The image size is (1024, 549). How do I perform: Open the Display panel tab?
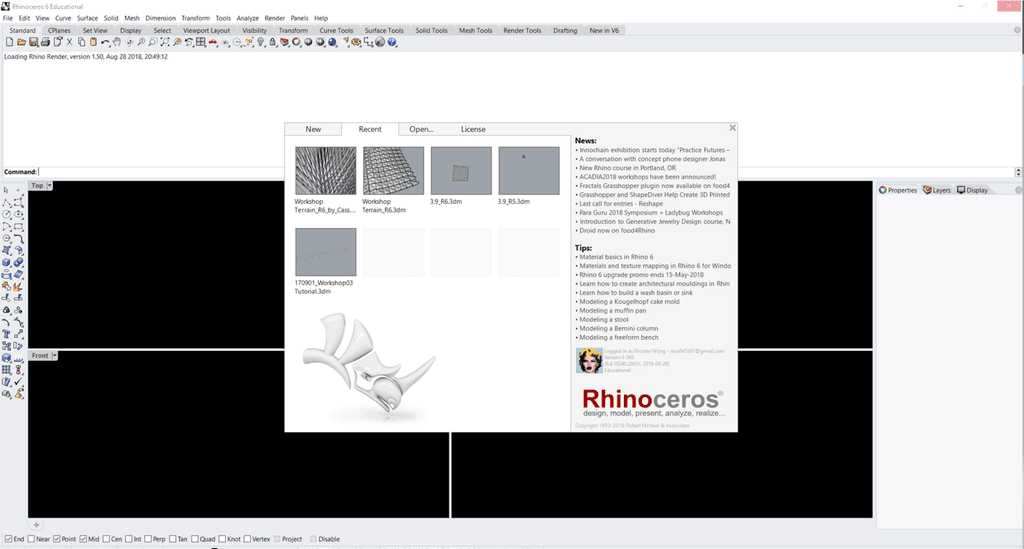point(972,190)
